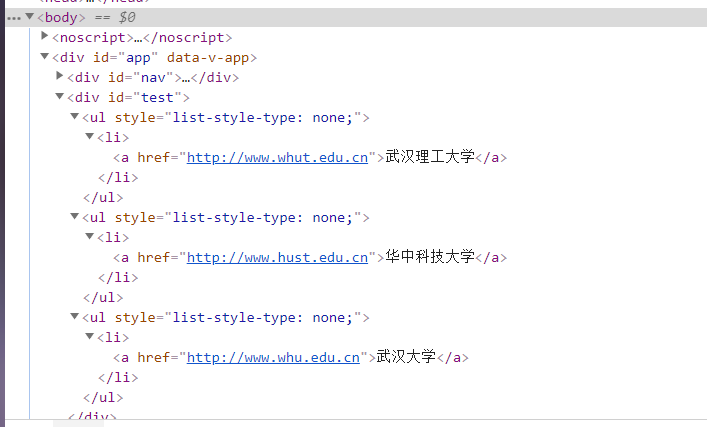The width and height of the screenshot is (707, 427).
Task: Select closing </ul> after whut link
Action: coord(103,197)
